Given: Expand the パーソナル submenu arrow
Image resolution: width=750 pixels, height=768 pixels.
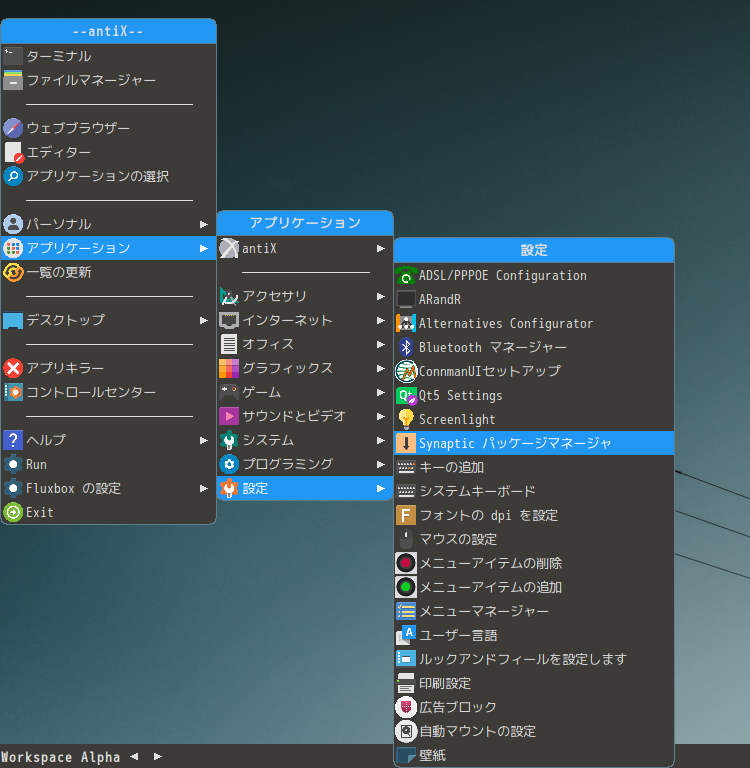Looking at the screenshot, I should click(x=204, y=224).
